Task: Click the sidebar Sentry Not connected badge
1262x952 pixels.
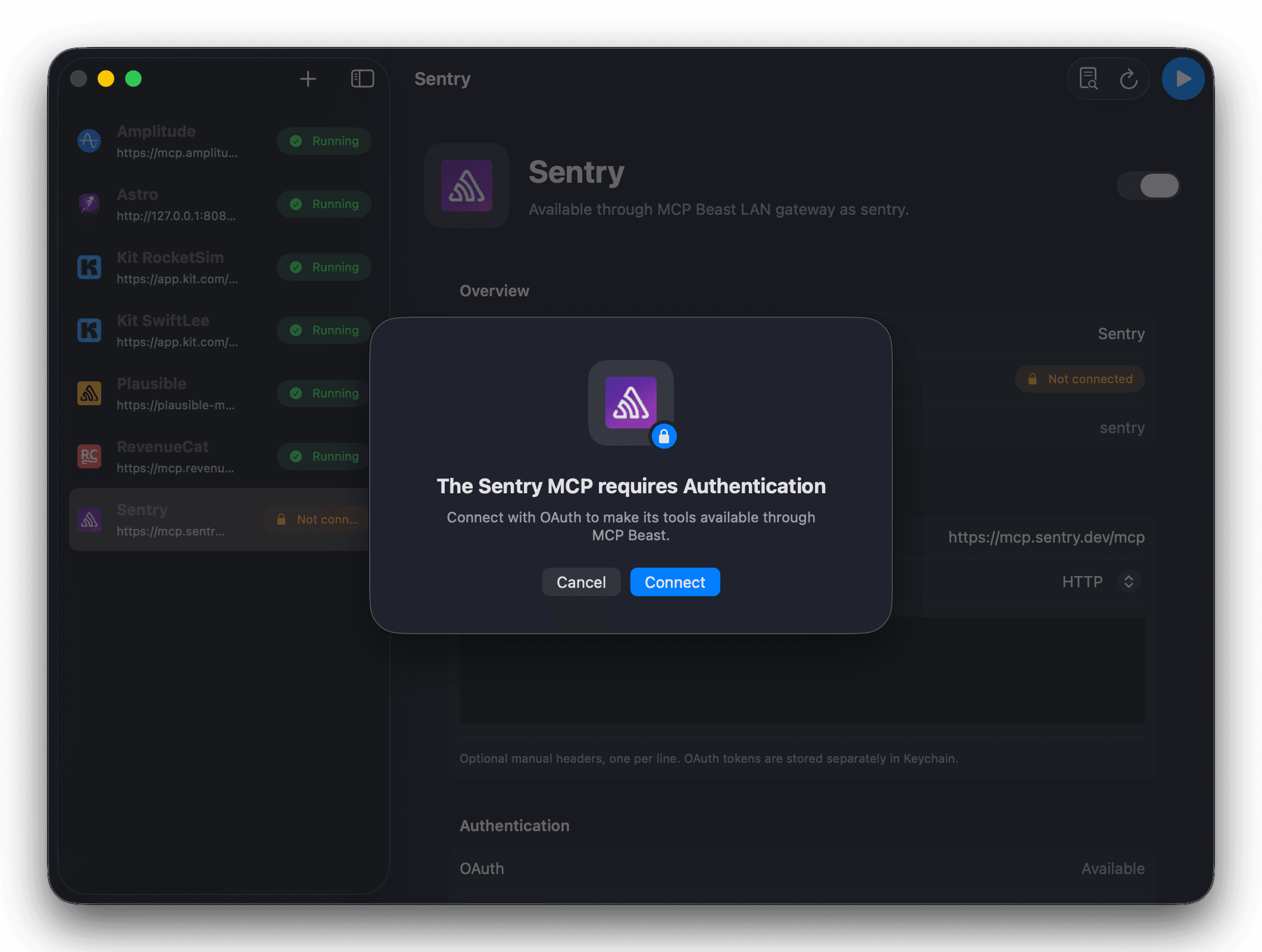Action: 317,519
